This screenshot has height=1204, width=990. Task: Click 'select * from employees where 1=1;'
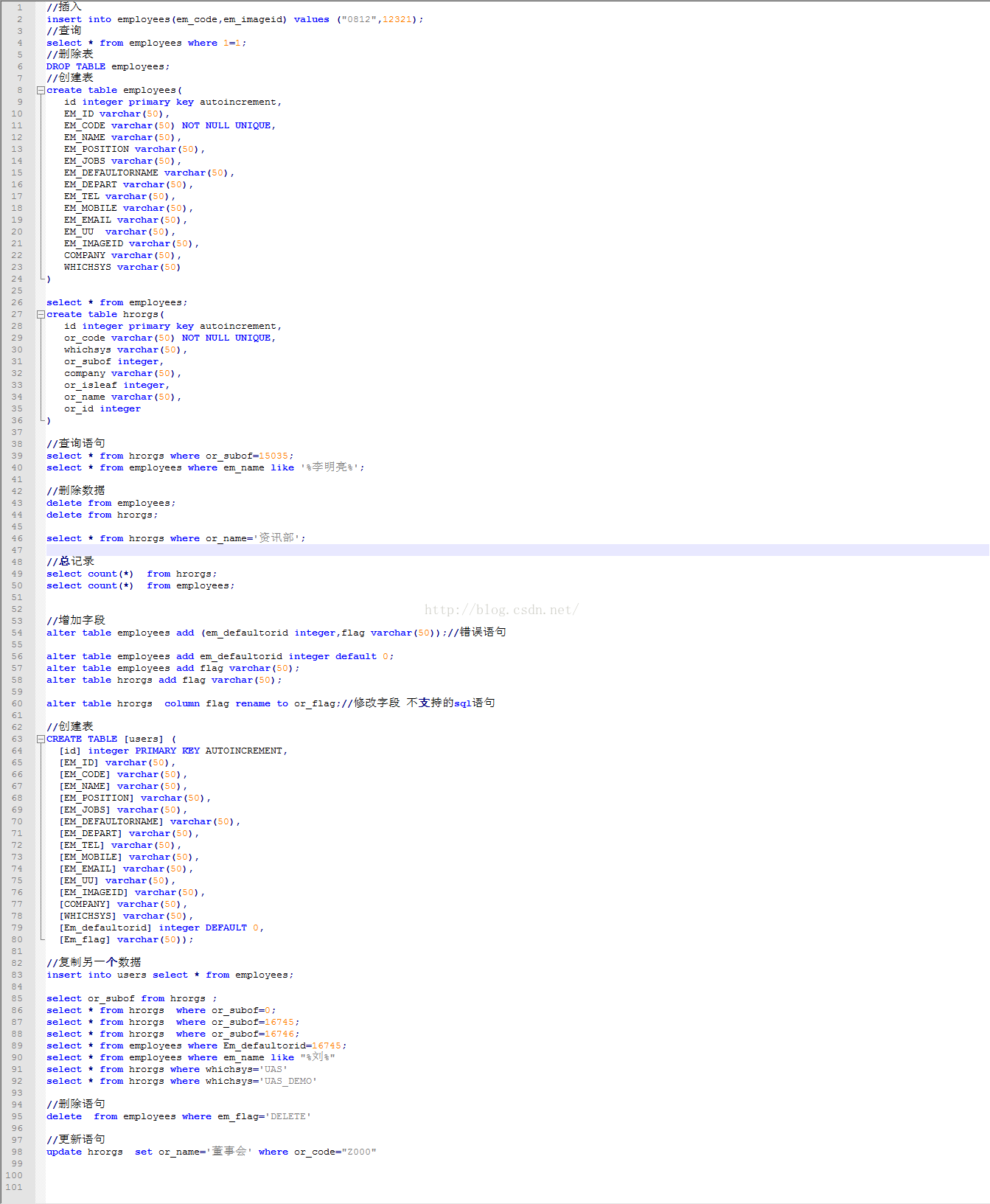(x=147, y=43)
